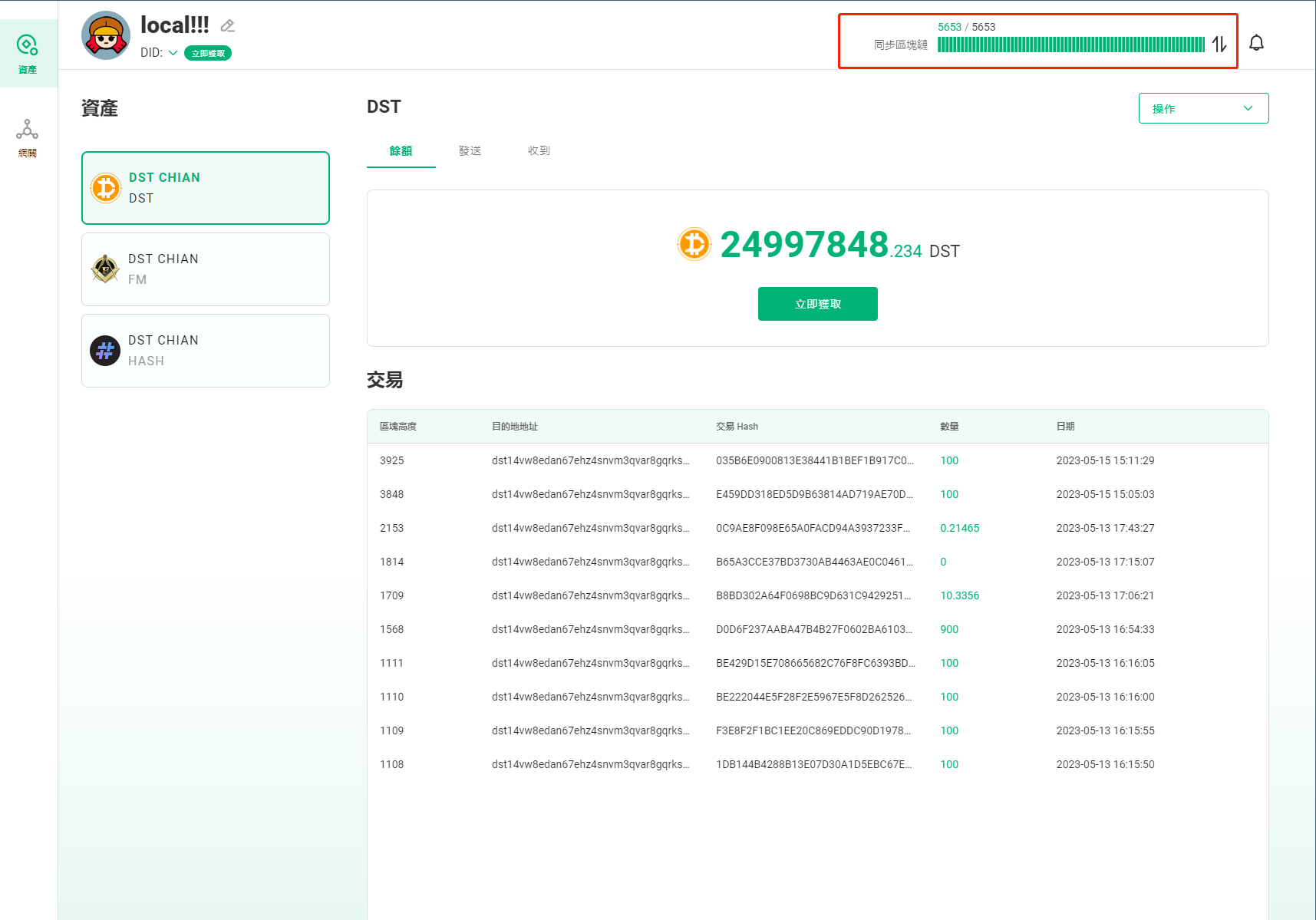Screen dimensions: 1316x920
Task: Click date 2023-05-15 15:05:03
Action: [x=1105, y=494]
